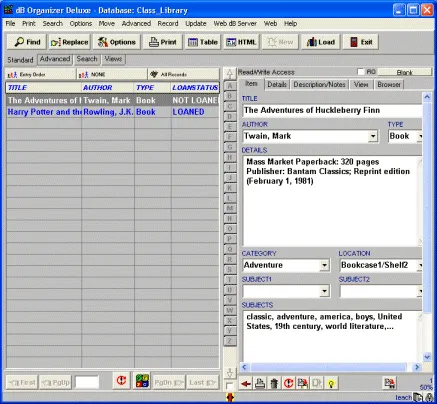Jump to letter Z in index
This screenshot has height=404, width=437.
coord(230,341)
